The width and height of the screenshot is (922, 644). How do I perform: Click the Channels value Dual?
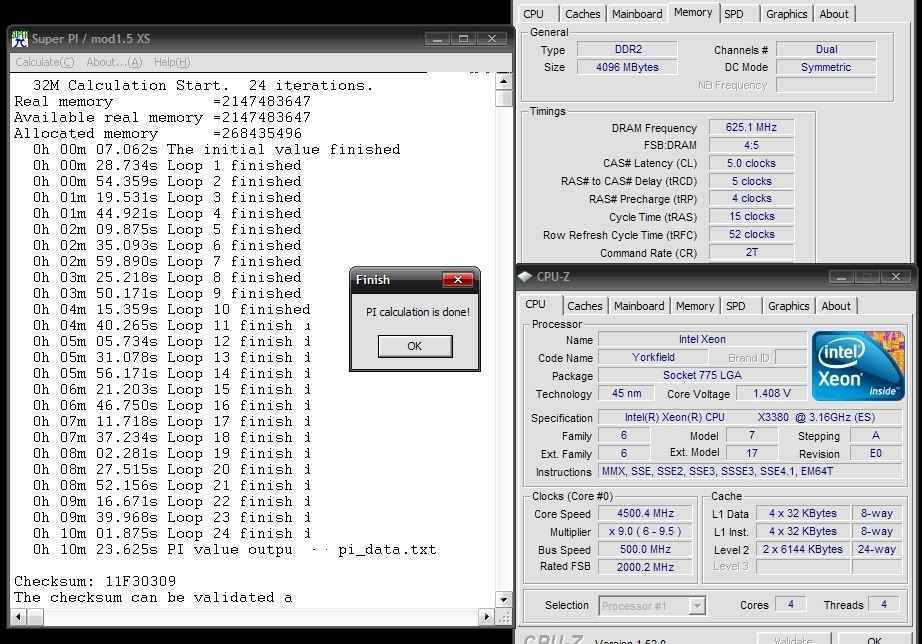(x=826, y=49)
